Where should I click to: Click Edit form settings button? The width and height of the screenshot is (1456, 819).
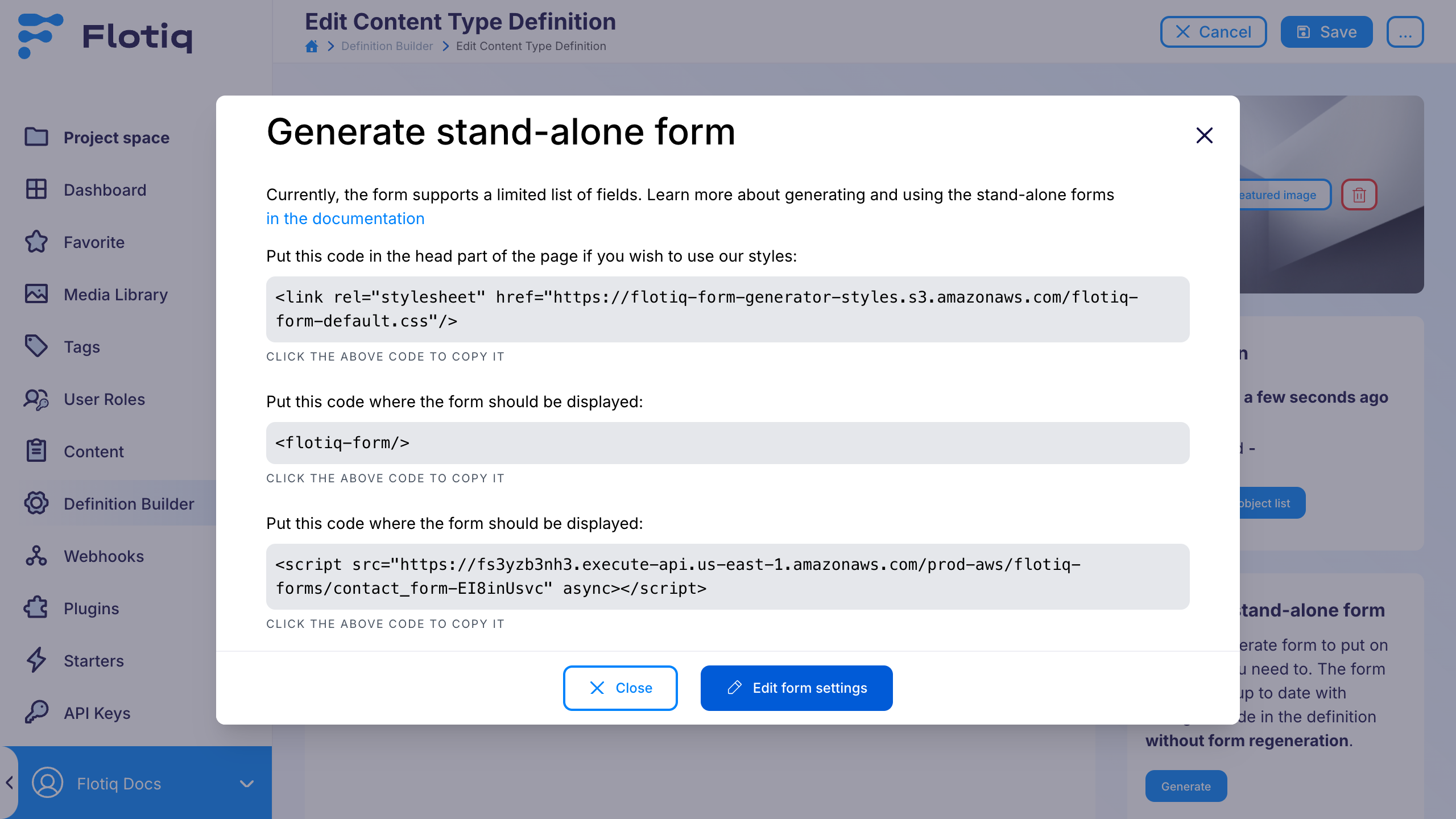pos(796,688)
